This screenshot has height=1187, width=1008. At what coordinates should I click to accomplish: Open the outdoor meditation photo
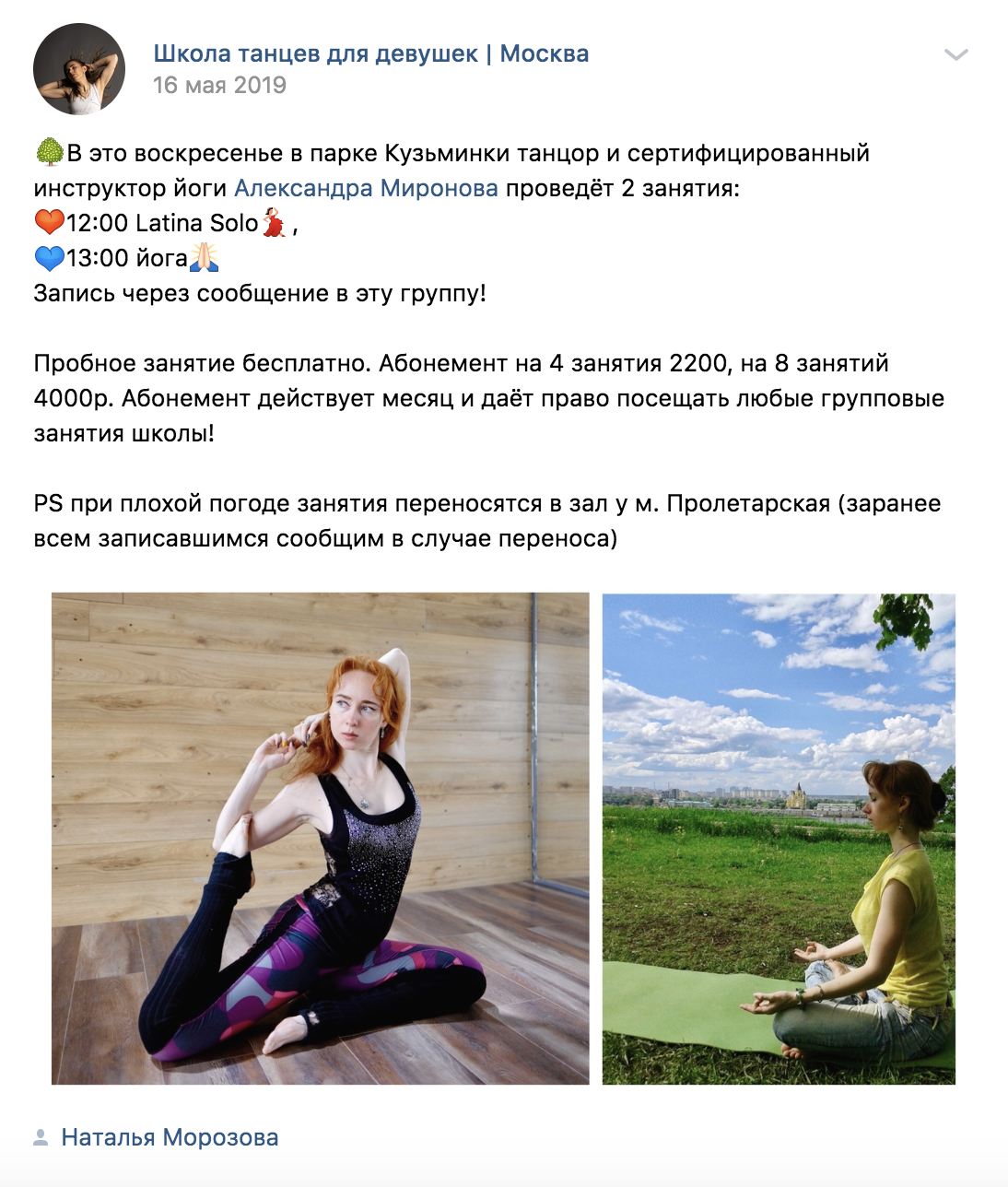[x=779, y=839]
